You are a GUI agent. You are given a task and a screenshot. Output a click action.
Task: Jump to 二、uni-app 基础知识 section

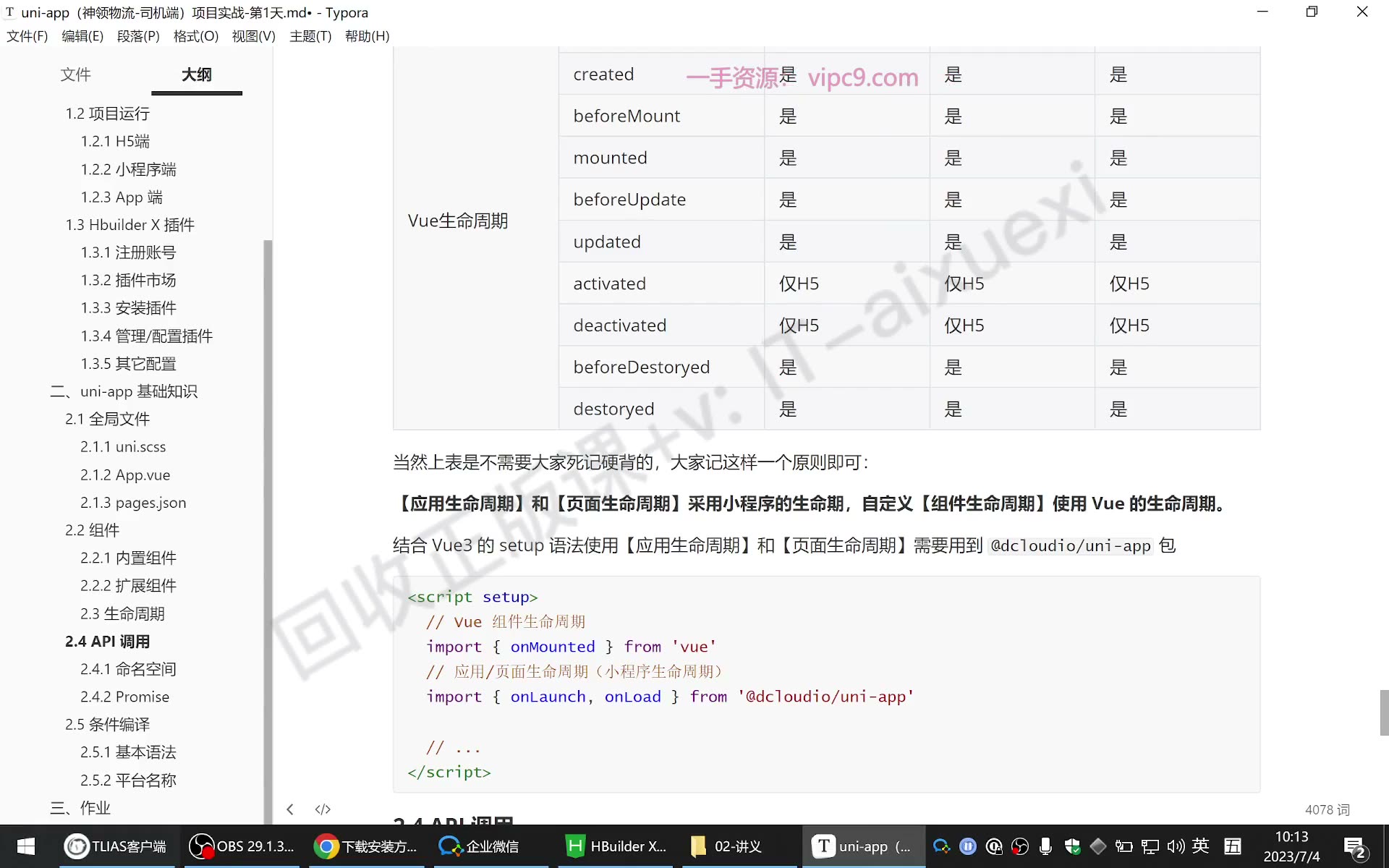pyautogui.click(x=124, y=391)
